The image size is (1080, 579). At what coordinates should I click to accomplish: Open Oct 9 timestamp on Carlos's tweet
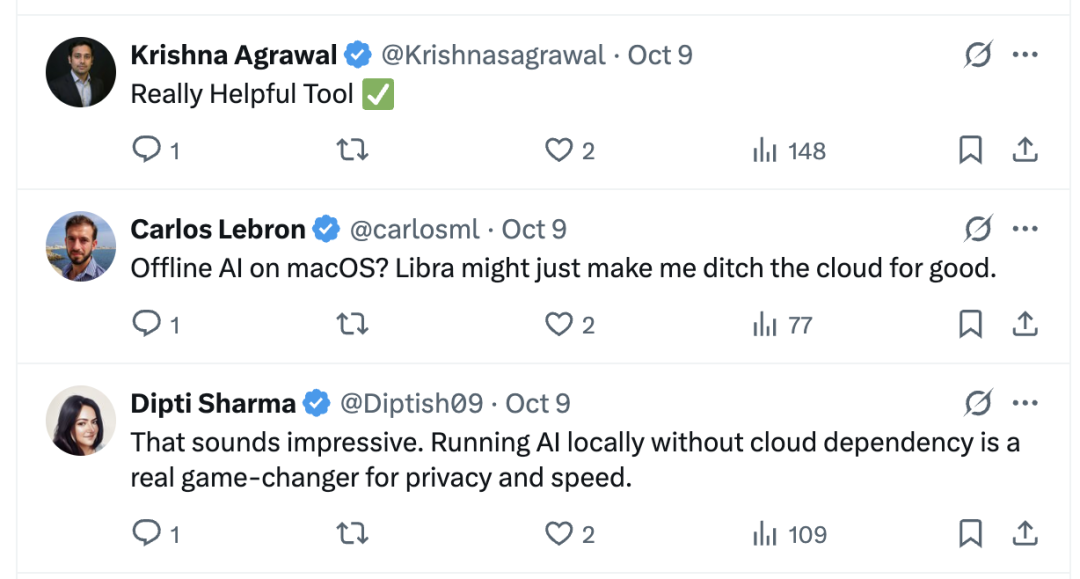[534, 229]
